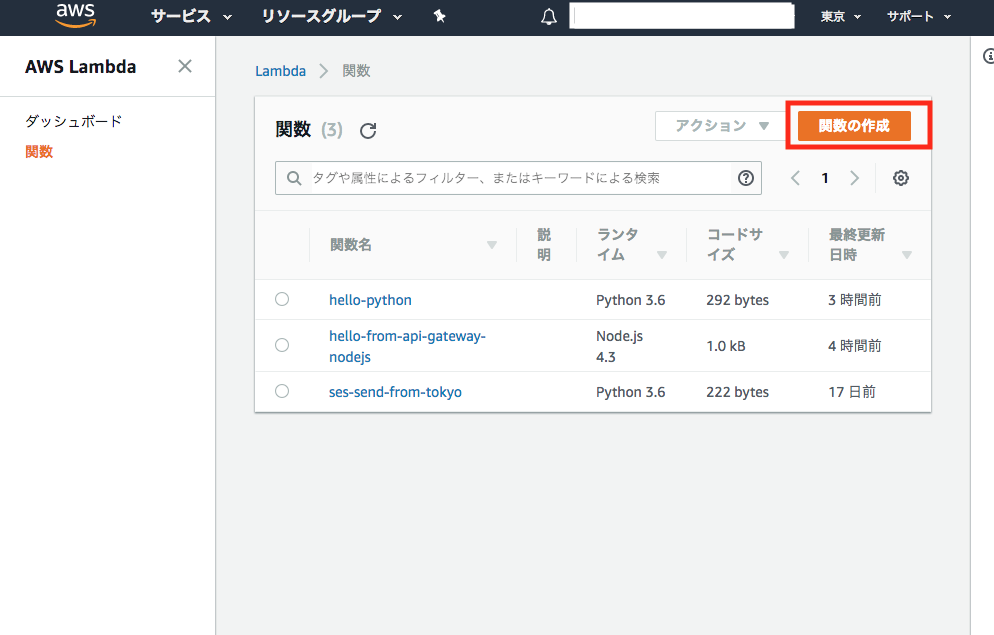Open the リソースグループ dropdown menu
The width and height of the screenshot is (994, 635).
coord(332,16)
